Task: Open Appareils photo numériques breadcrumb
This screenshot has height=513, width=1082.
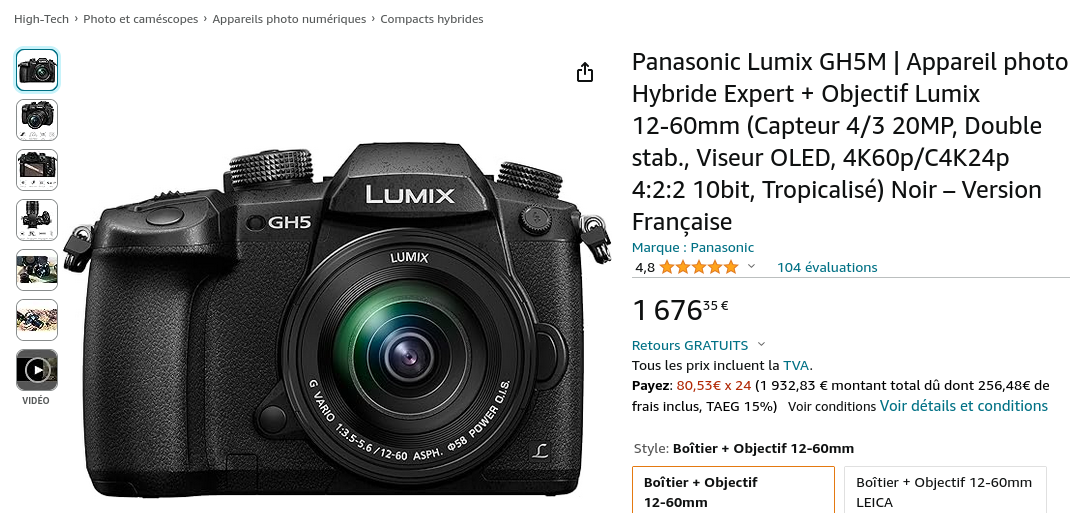Action: [289, 19]
